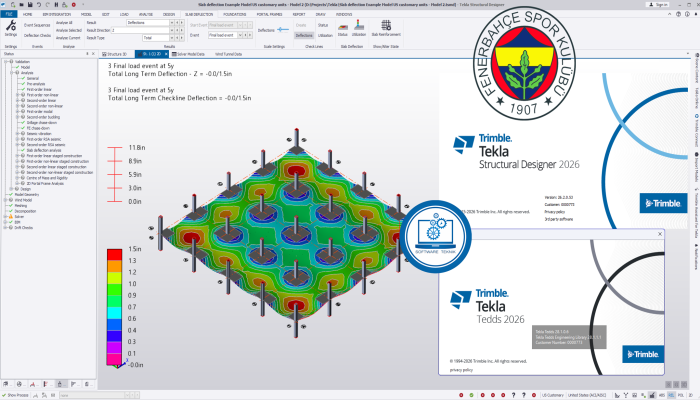Click US Customary units in status bar

pyautogui.click(x=552, y=395)
